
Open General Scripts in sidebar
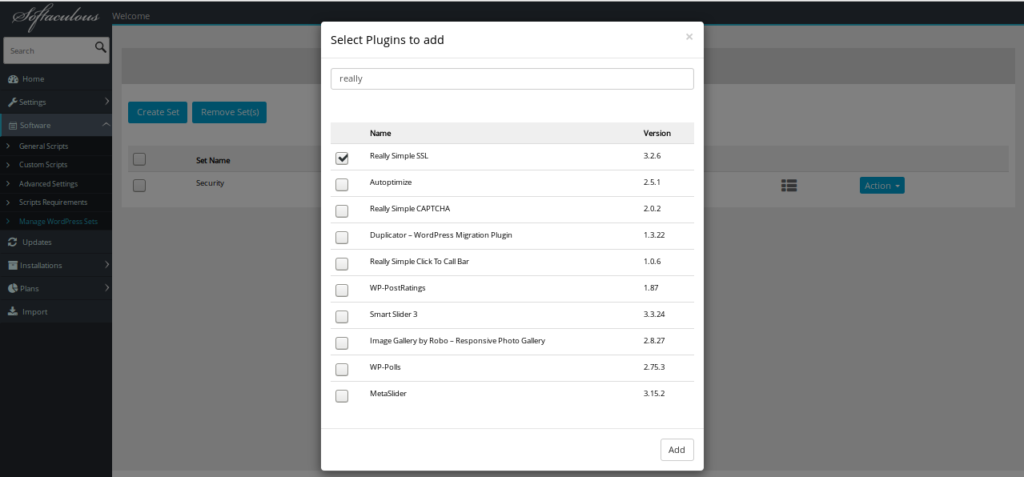tap(44, 147)
